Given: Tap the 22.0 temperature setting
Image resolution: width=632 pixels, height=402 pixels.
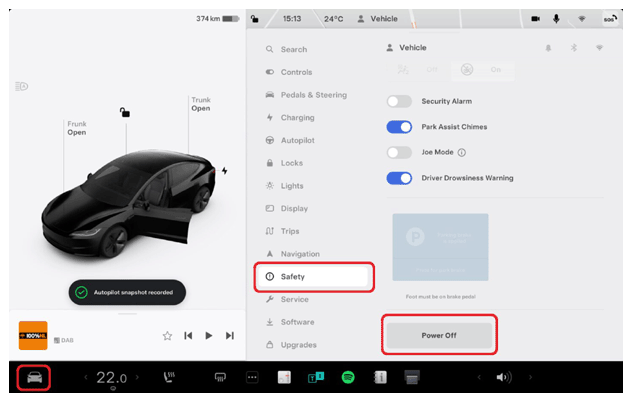Looking at the screenshot, I should (x=112, y=378).
